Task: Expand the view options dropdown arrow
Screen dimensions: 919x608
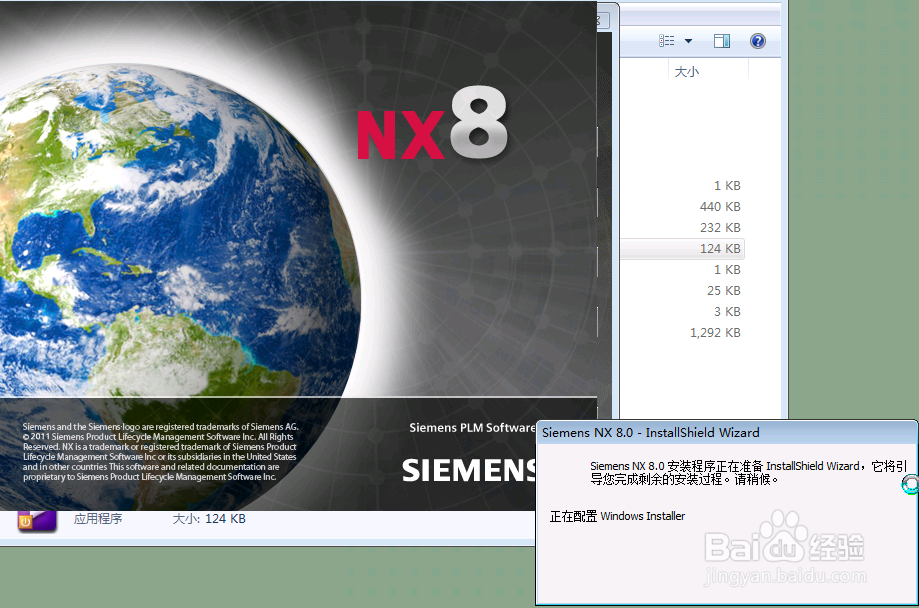Action: point(689,41)
